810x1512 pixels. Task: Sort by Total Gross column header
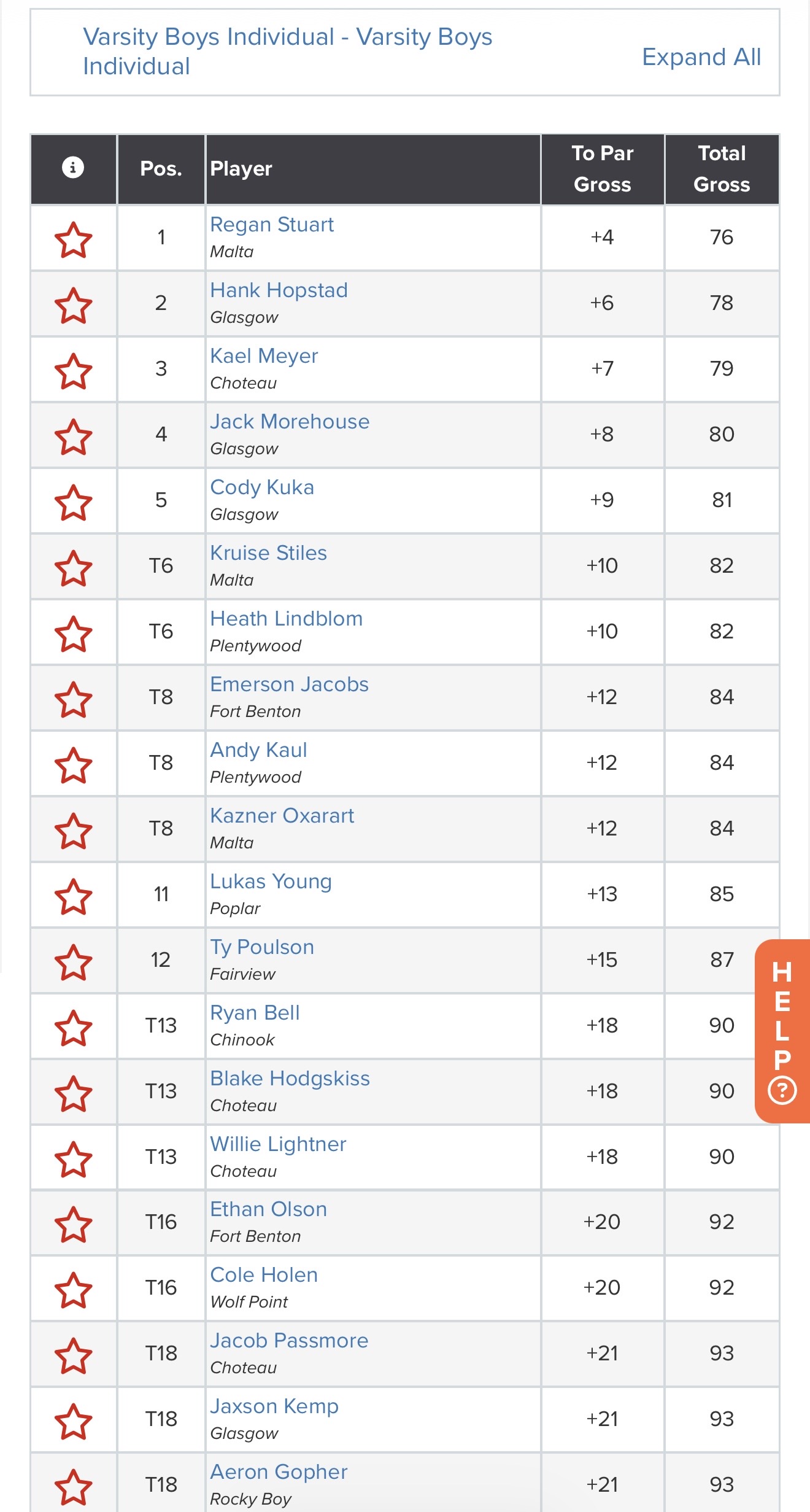[x=722, y=169]
